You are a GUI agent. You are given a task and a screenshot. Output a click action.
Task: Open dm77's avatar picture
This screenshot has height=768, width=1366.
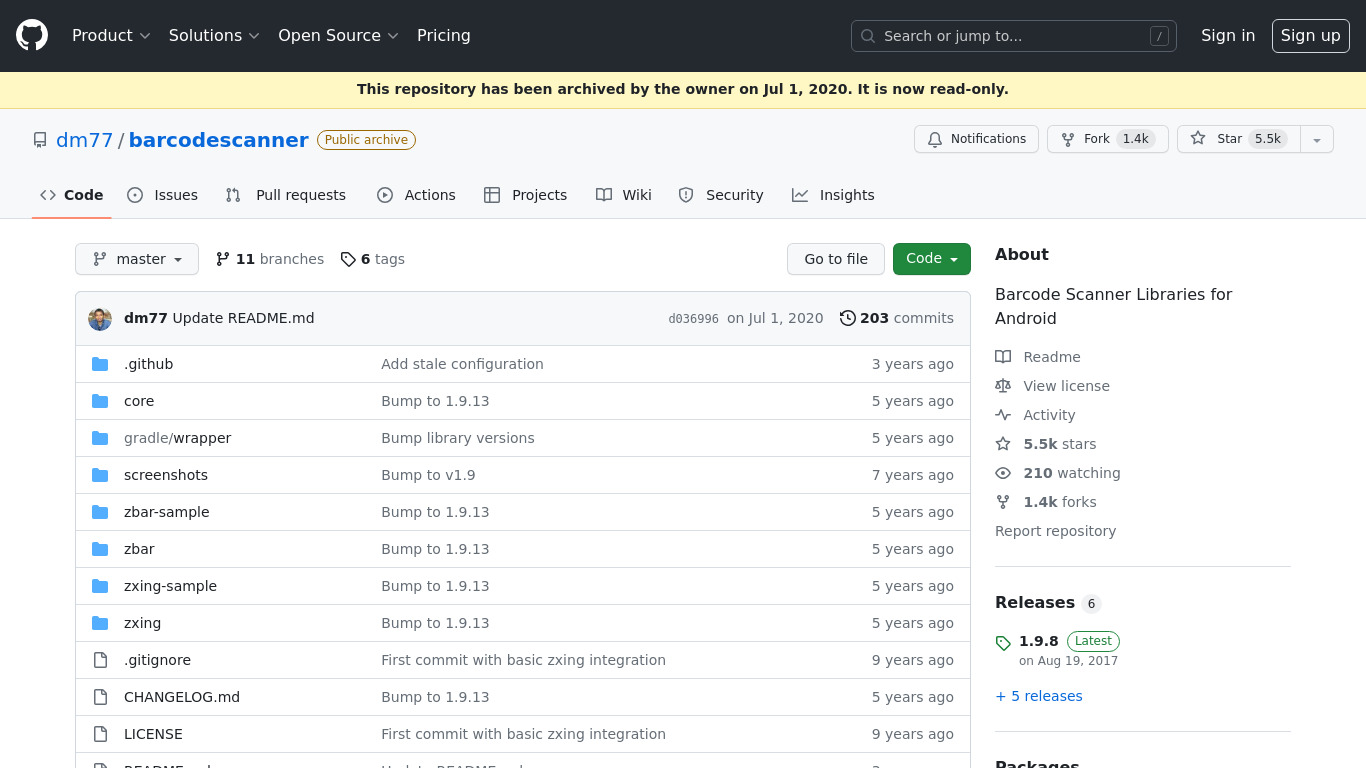[x=100, y=318]
